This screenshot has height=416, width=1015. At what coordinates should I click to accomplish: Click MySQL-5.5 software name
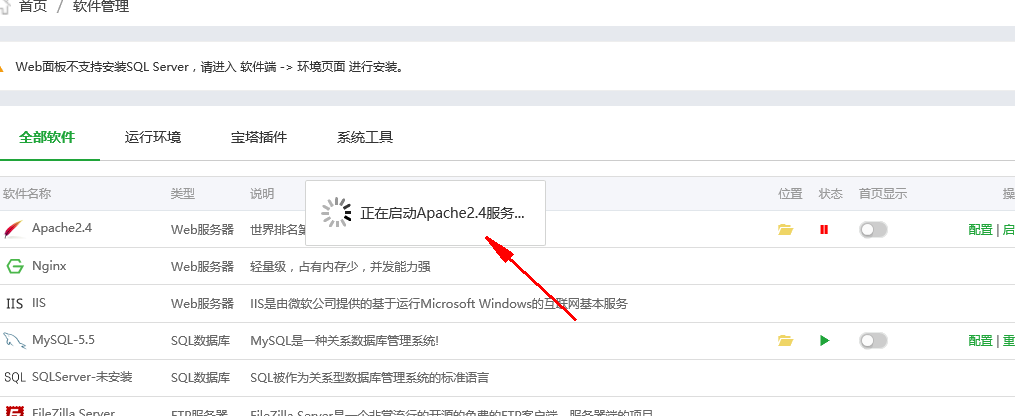(63, 340)
